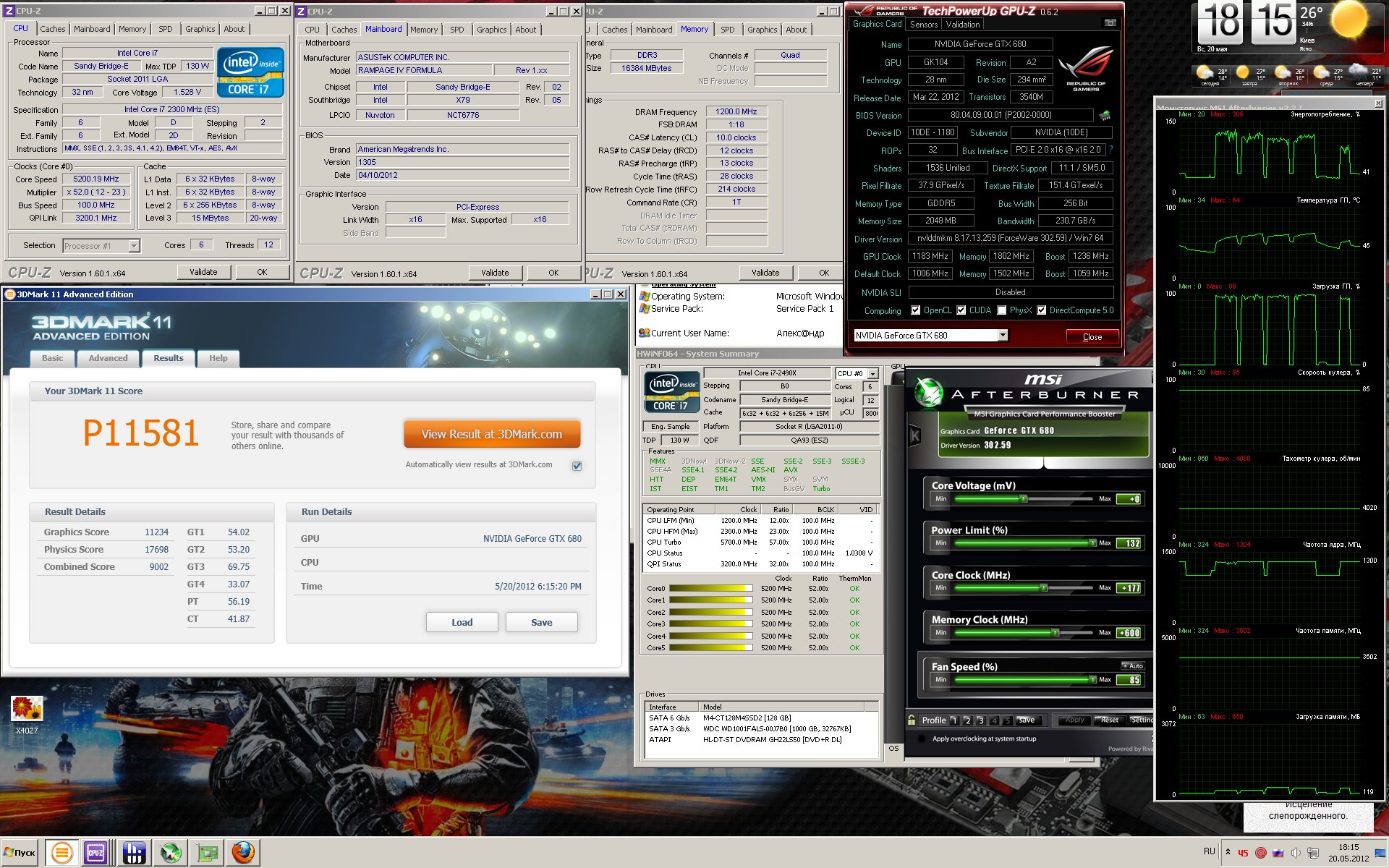Click the CPU-Z taskbar icon

(95, 853)
